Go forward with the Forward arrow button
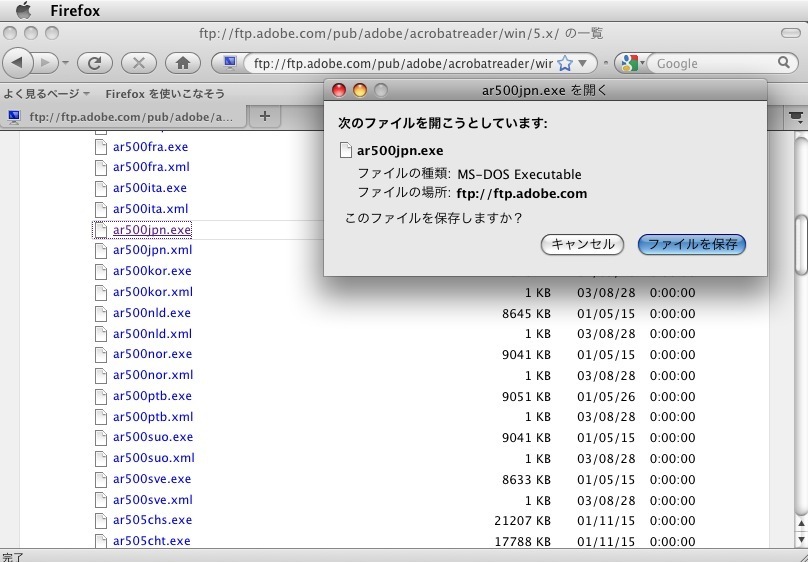Viewport: 808px width, 562px height. (46, 63)
